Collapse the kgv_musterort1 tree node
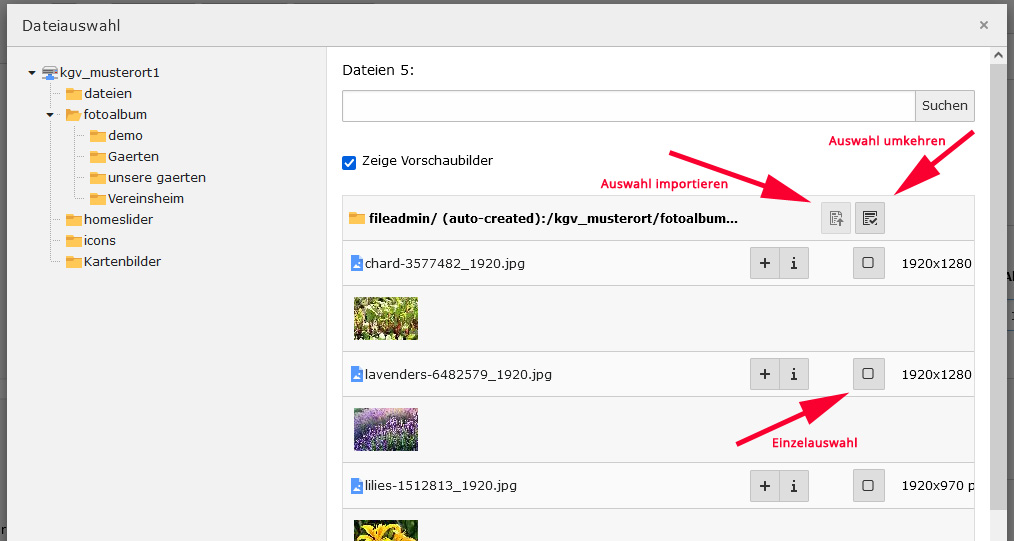Screen dimensions: 1014x541 [x=32, y=73]
